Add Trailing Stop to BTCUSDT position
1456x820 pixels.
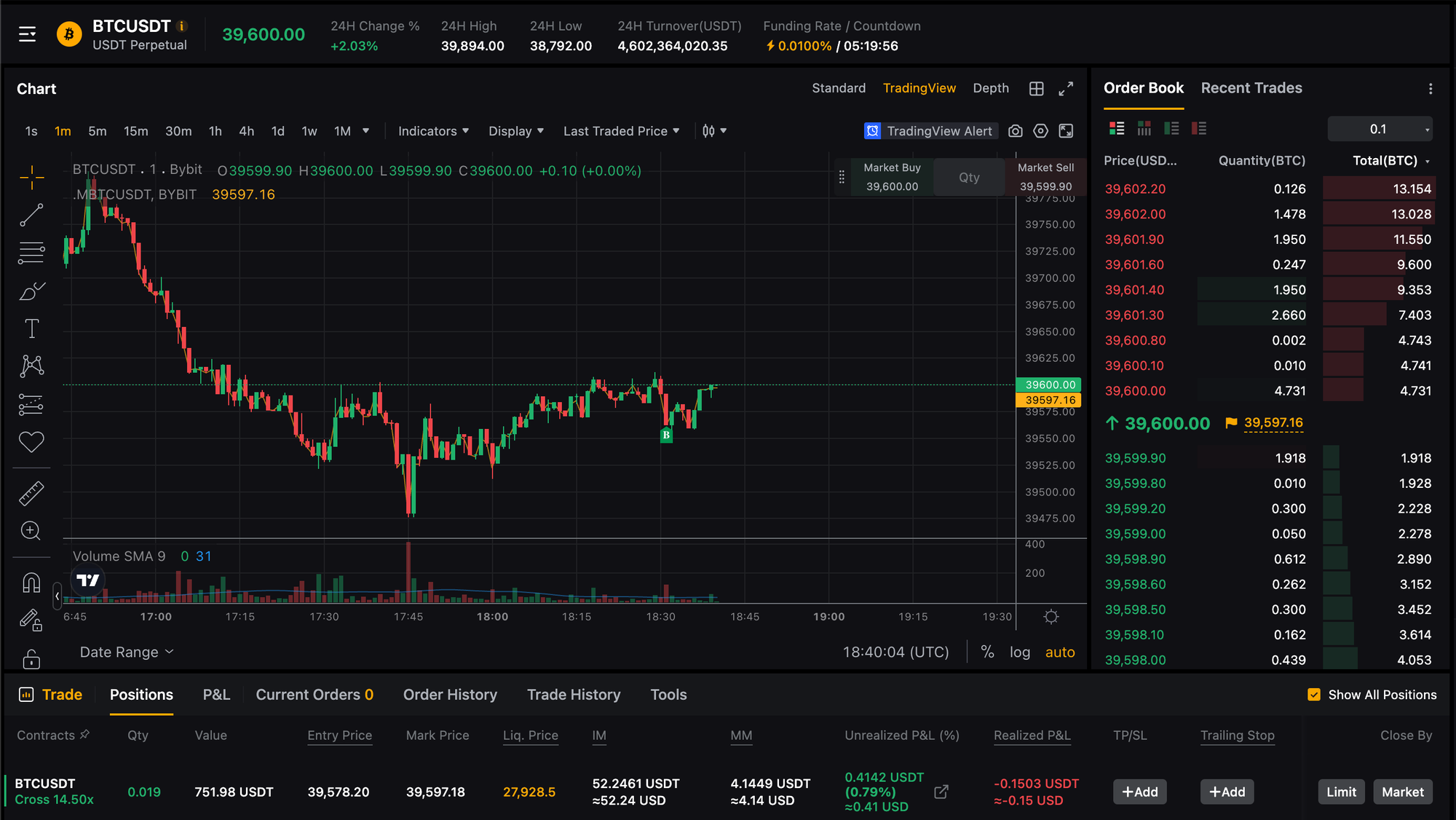pyautogui.click(x=1227, y=792)
